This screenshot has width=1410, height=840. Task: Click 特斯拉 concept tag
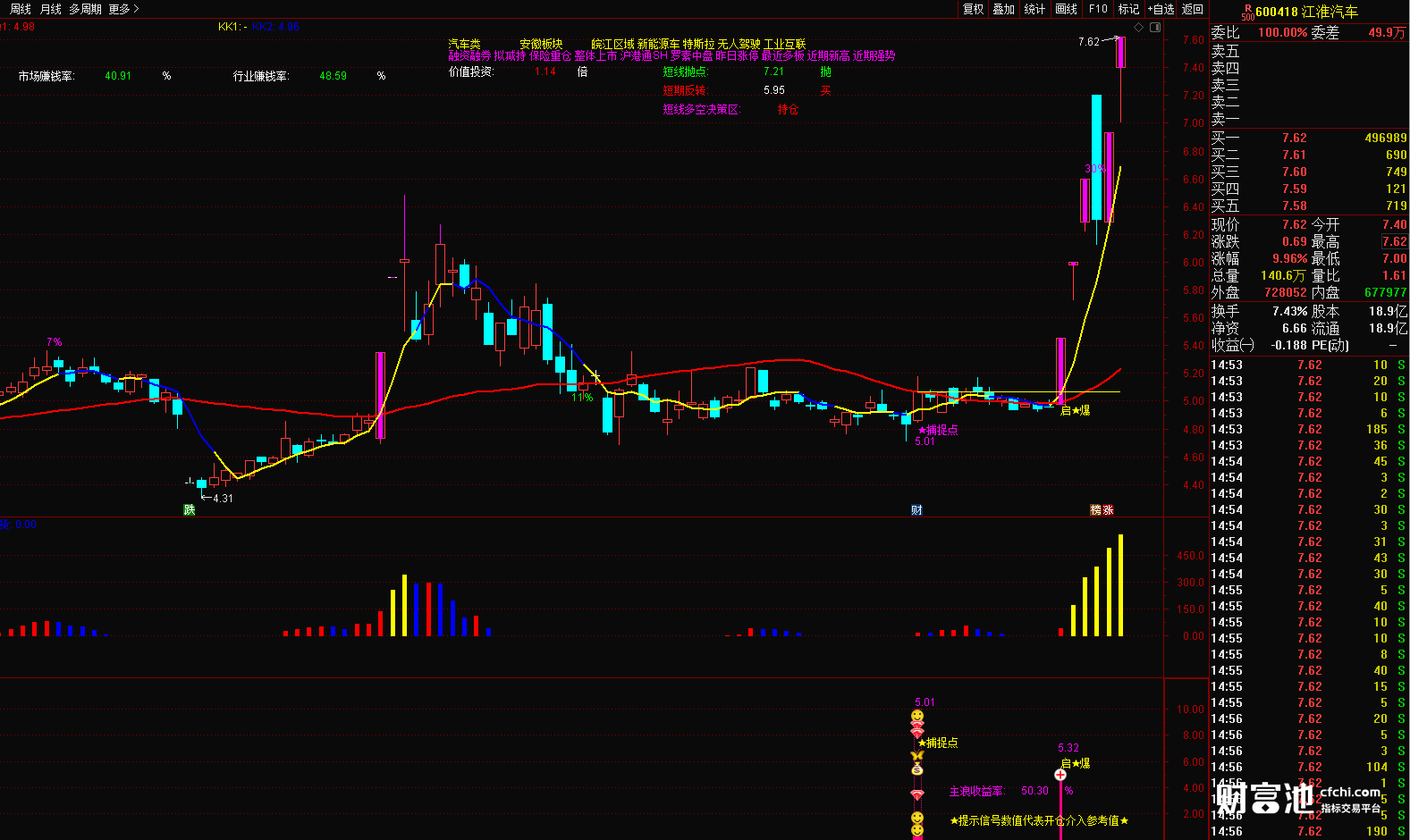(698, 44)
